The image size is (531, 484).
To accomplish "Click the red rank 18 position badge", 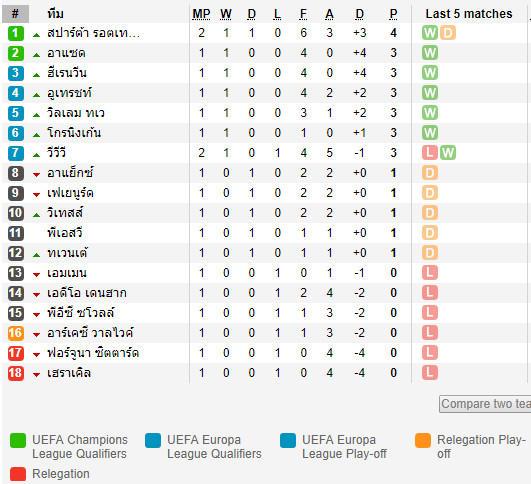I will [x=16, y=373].
